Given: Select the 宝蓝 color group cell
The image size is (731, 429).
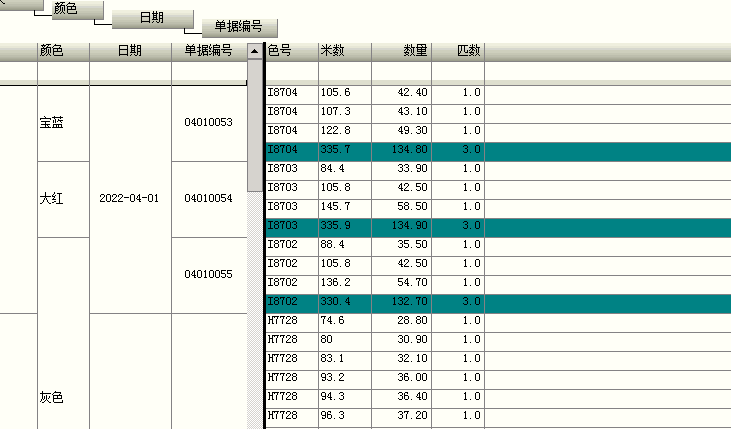Looking at the screenshot, I should 63,124.
